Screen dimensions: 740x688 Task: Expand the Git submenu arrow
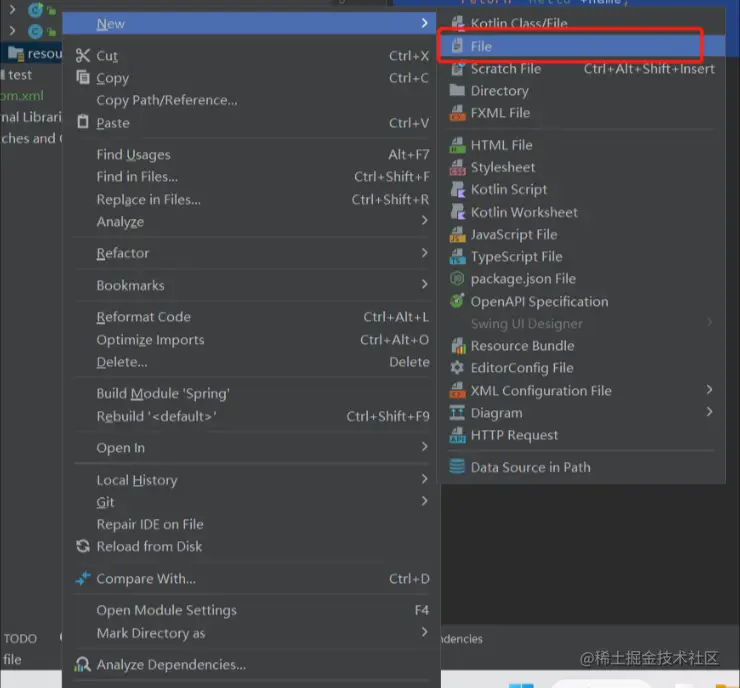tap(424, 501)
